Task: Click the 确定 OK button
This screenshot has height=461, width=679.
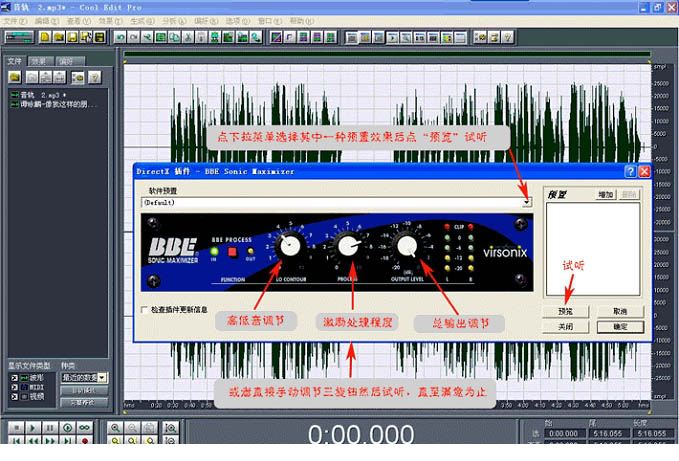Action: 621,326
